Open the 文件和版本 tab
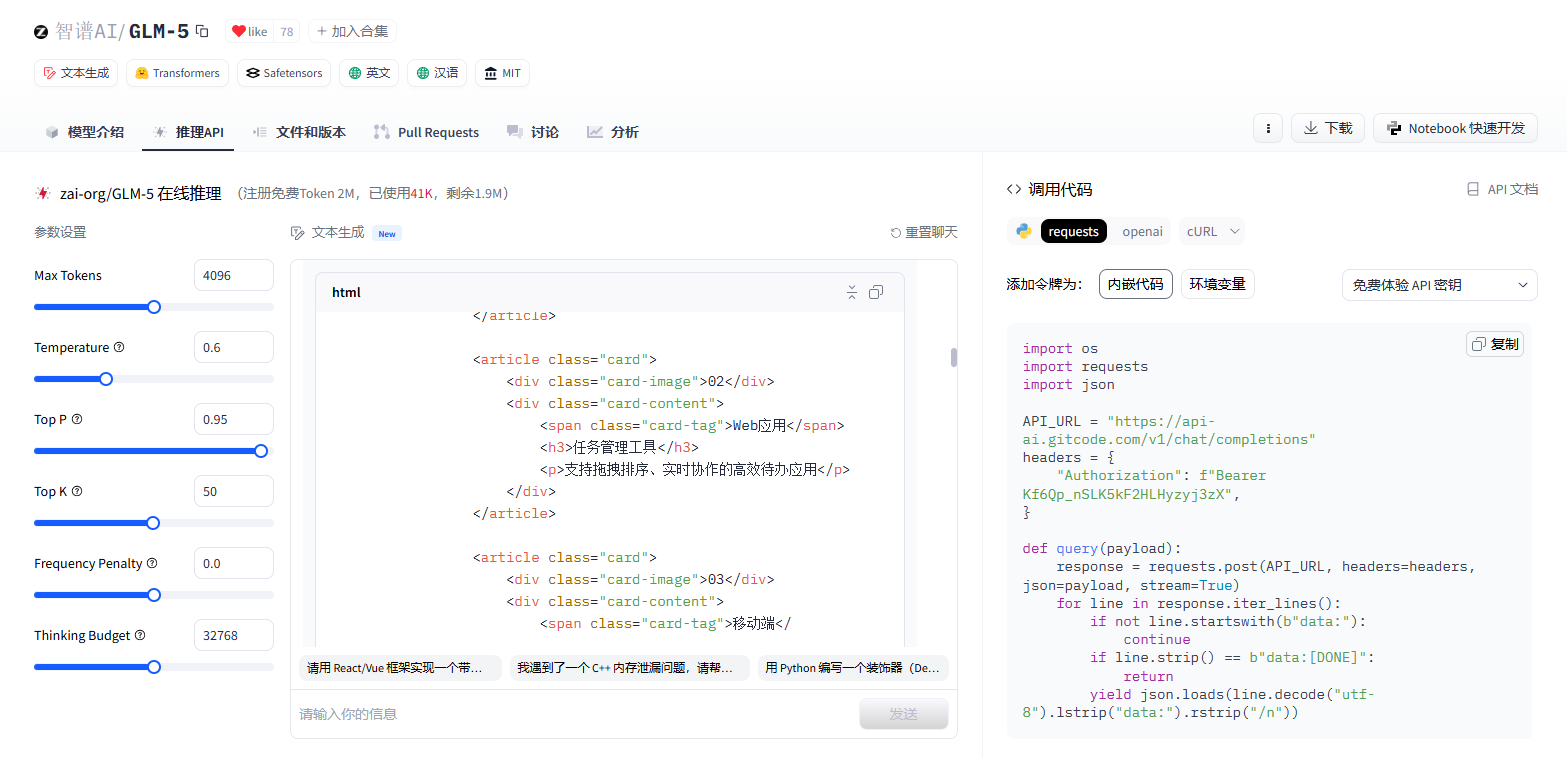This screenshot has height=758, width=1567. click(299, 132)
